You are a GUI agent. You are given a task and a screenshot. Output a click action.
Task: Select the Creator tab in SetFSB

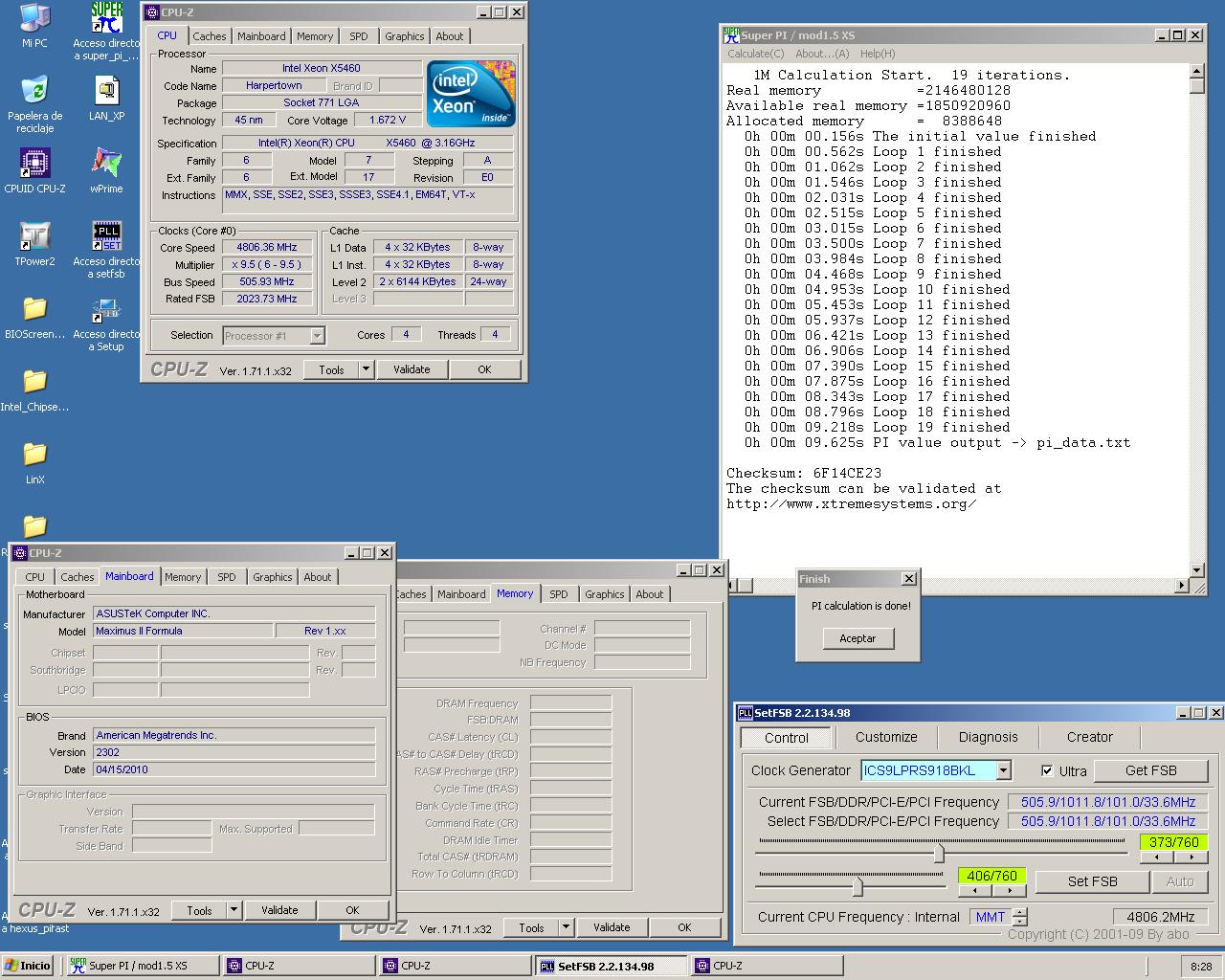point(1090,737)
